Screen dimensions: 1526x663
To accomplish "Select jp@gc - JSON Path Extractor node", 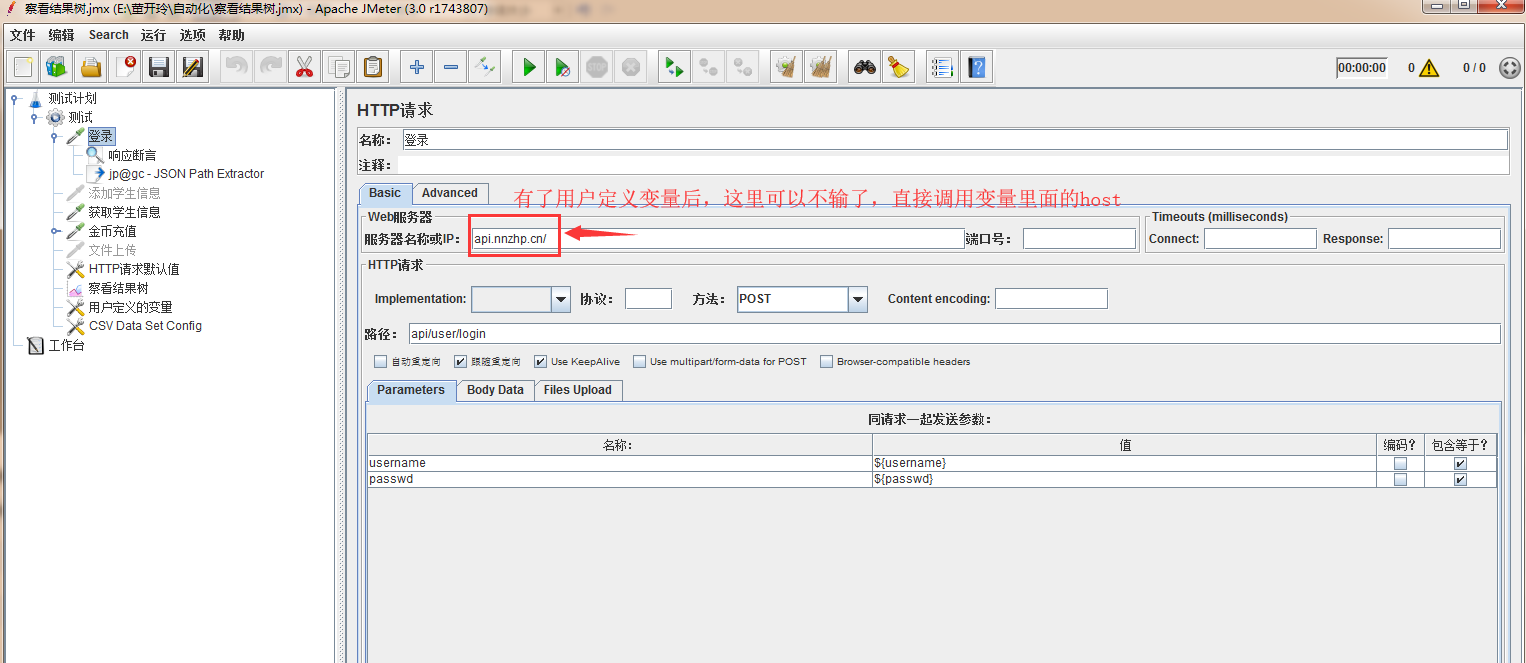I will click(186, 174).
